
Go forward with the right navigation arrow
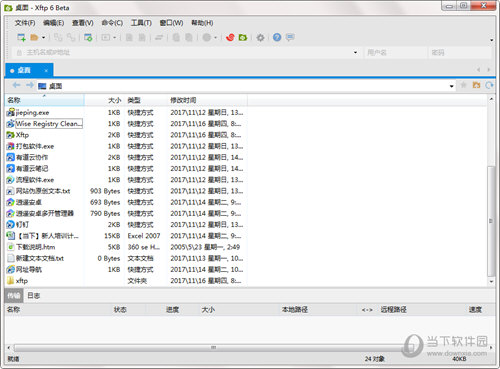tap(29, 86)
